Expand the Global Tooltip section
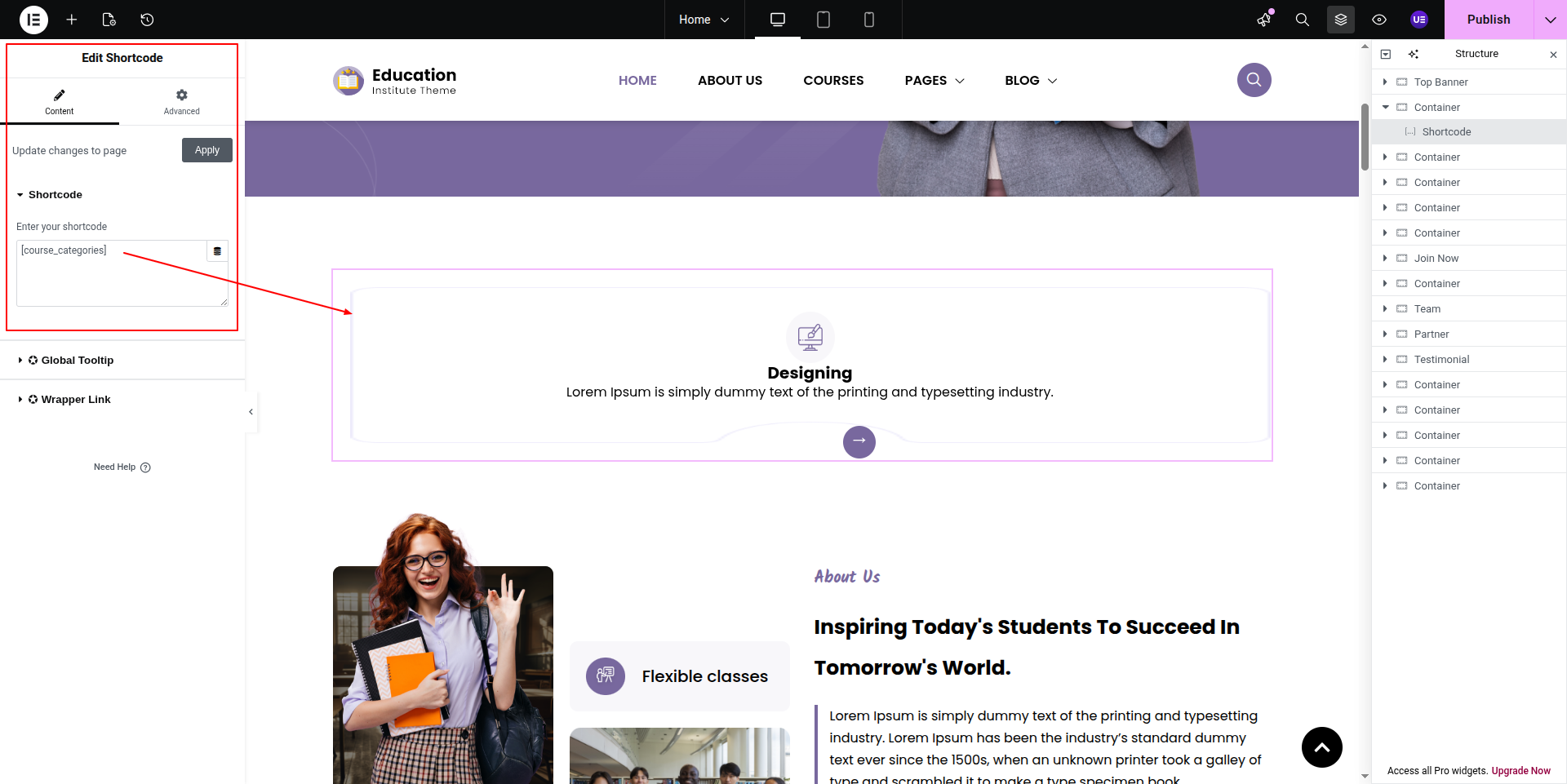This screenshot has width=1567, height=784. point(78,361)
